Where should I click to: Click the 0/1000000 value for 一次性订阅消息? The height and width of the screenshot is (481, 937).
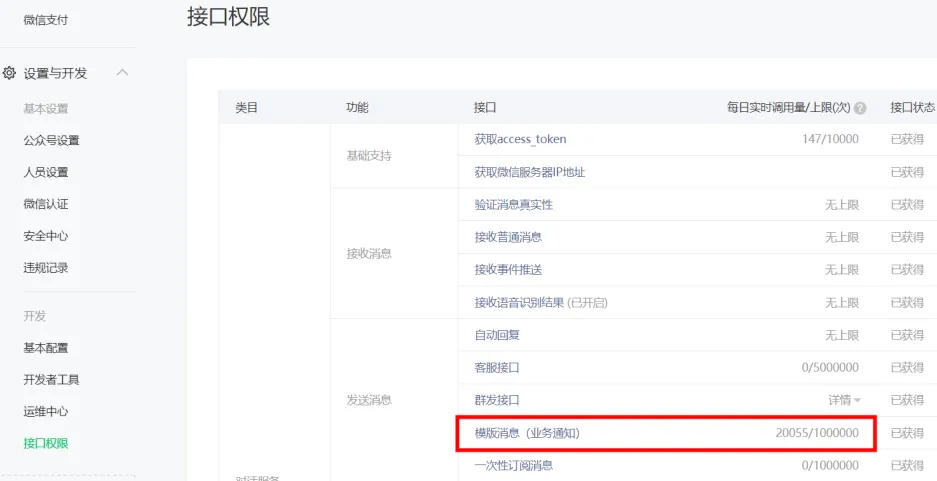(x=830, y=465)
